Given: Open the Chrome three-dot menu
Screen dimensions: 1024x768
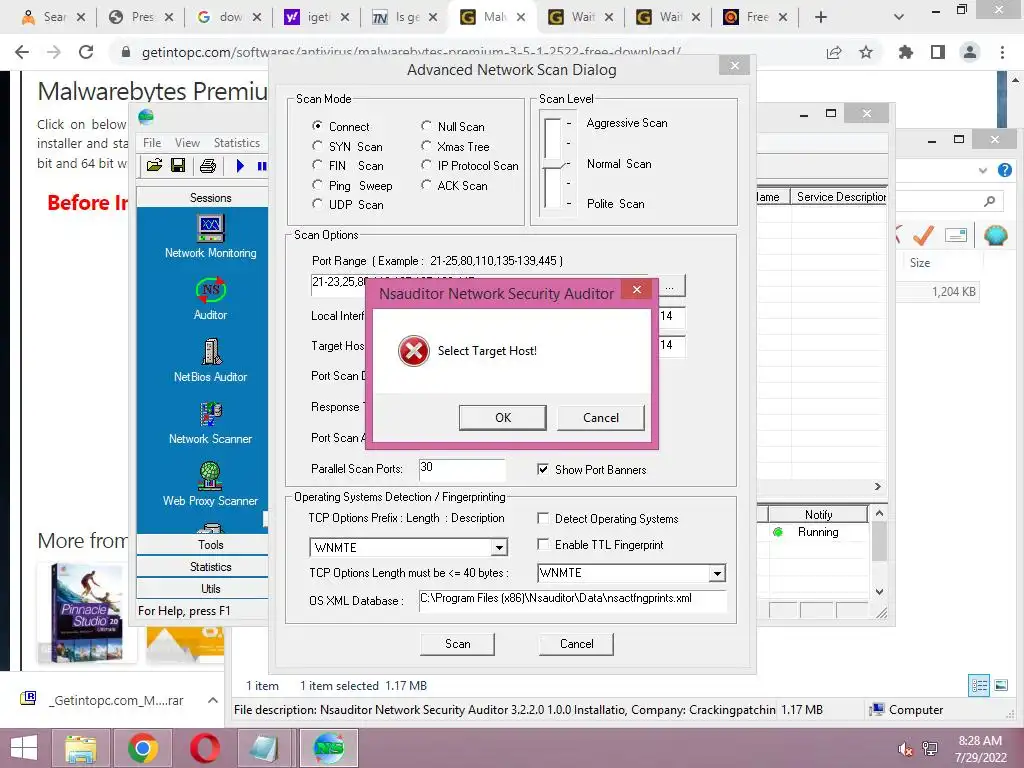Looking at the screenshot, I should pyautogui.click(x=1002, y=52).
